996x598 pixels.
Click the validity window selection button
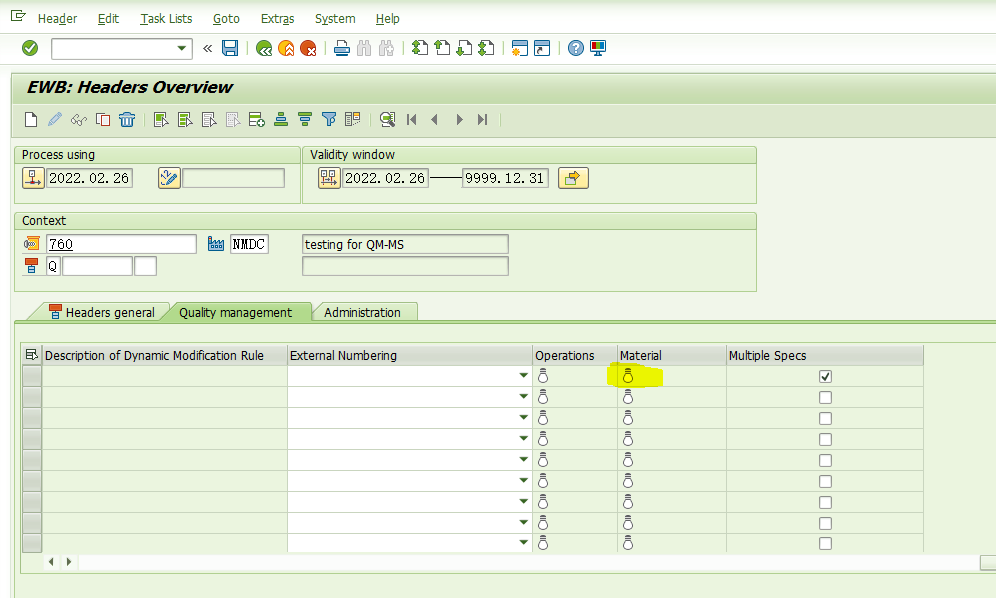click(328, 178)
